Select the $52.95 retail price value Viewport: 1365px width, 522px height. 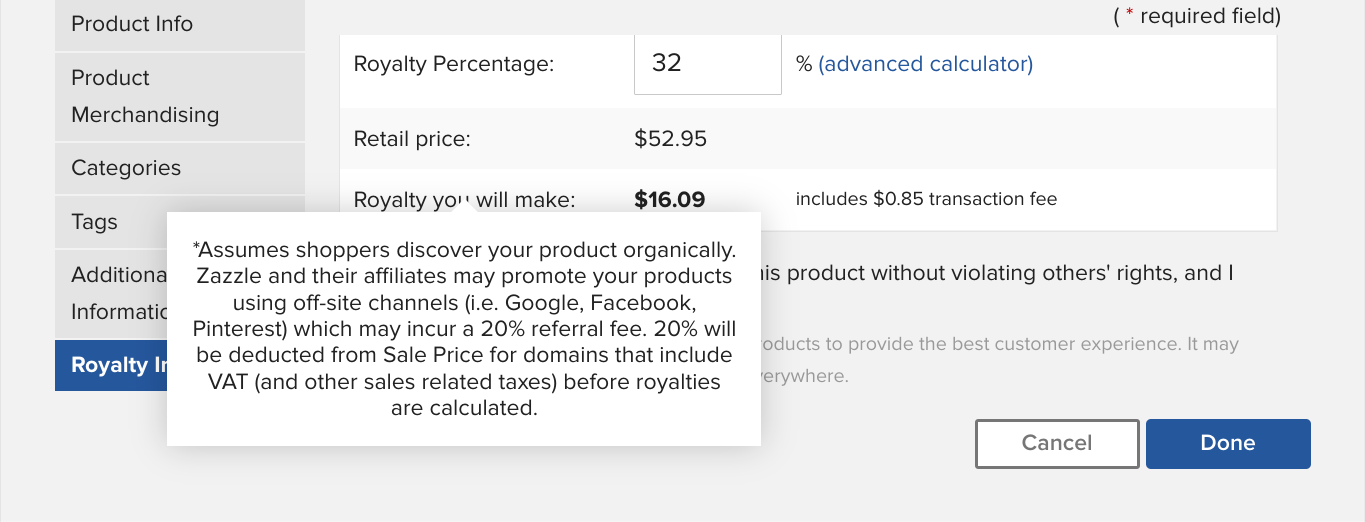coord(671,139)
